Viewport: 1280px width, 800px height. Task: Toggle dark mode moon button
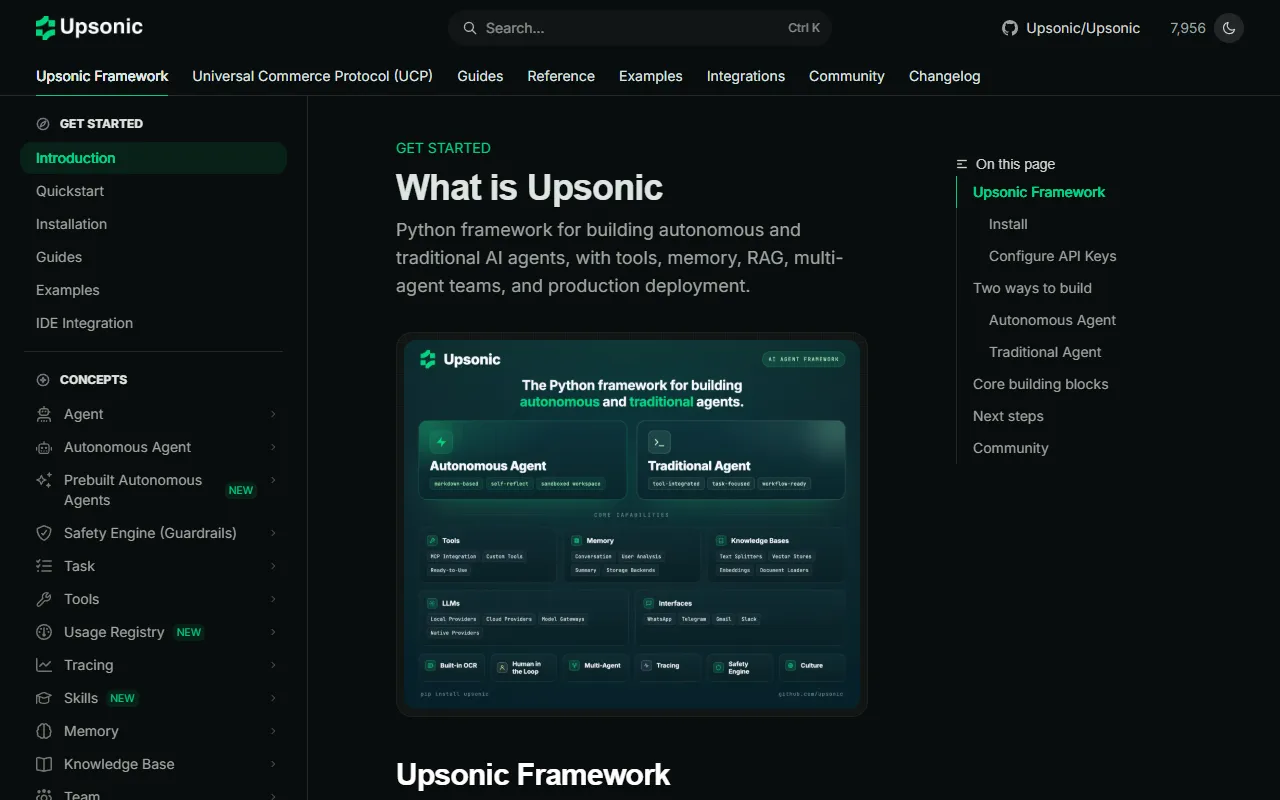point(1229,28)
